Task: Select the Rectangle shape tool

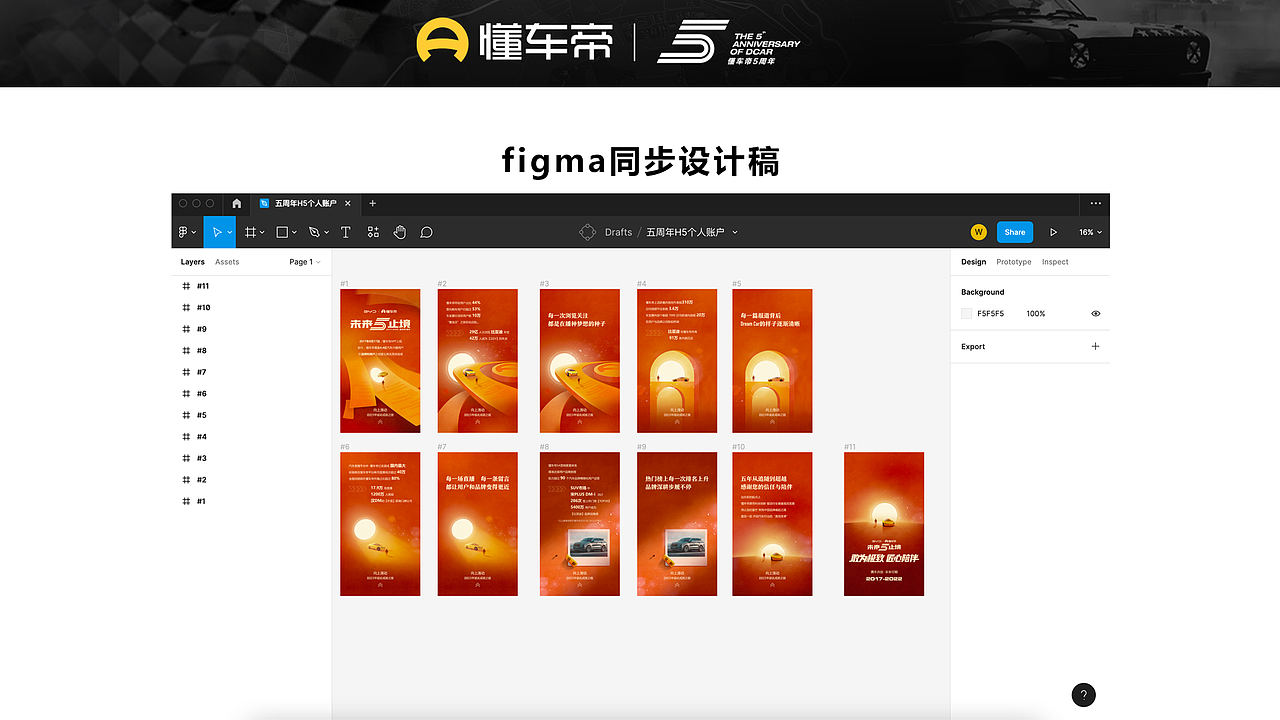Action: pyautogui.click(x=282, y=232)
